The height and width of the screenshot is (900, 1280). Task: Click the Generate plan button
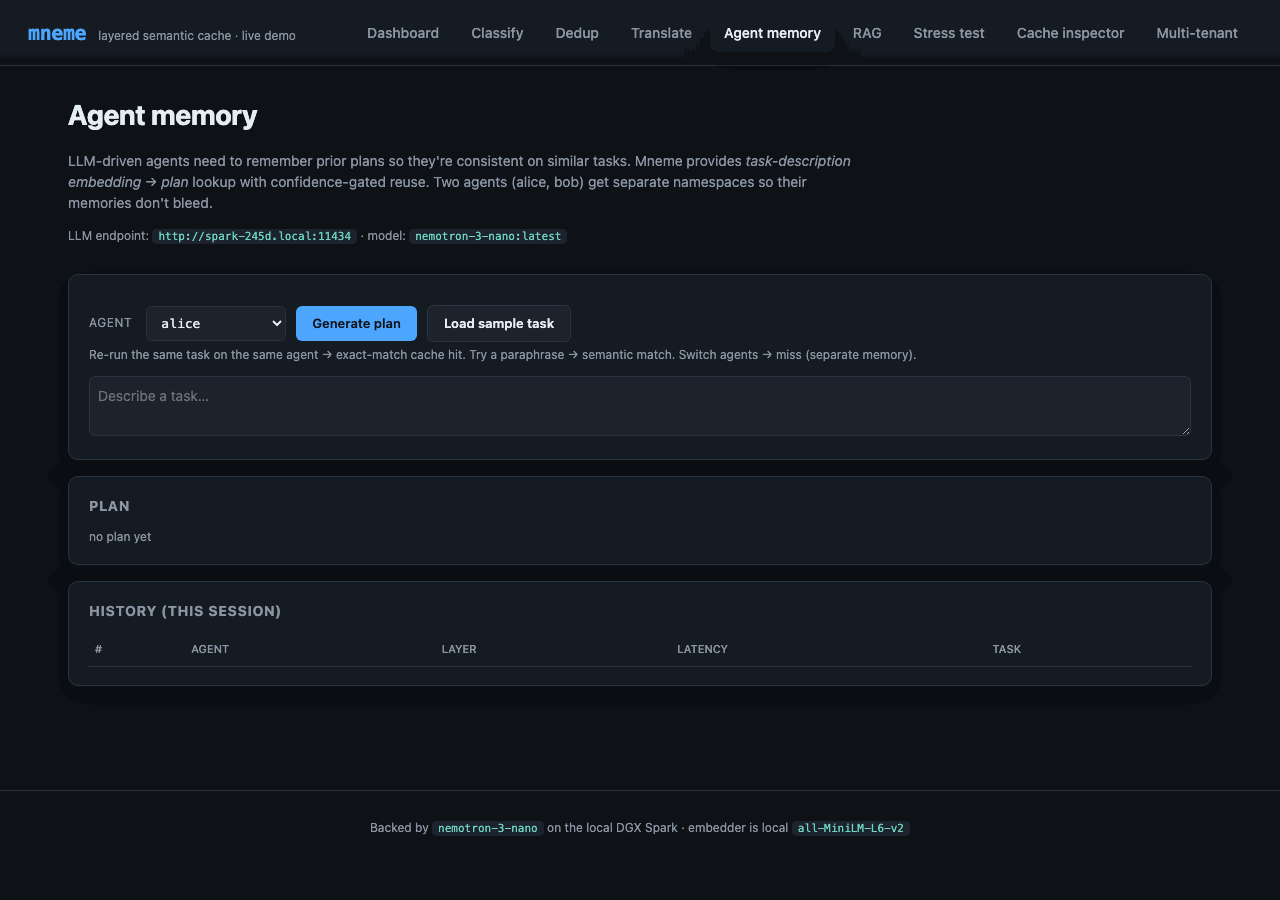[x=356, y=323]
